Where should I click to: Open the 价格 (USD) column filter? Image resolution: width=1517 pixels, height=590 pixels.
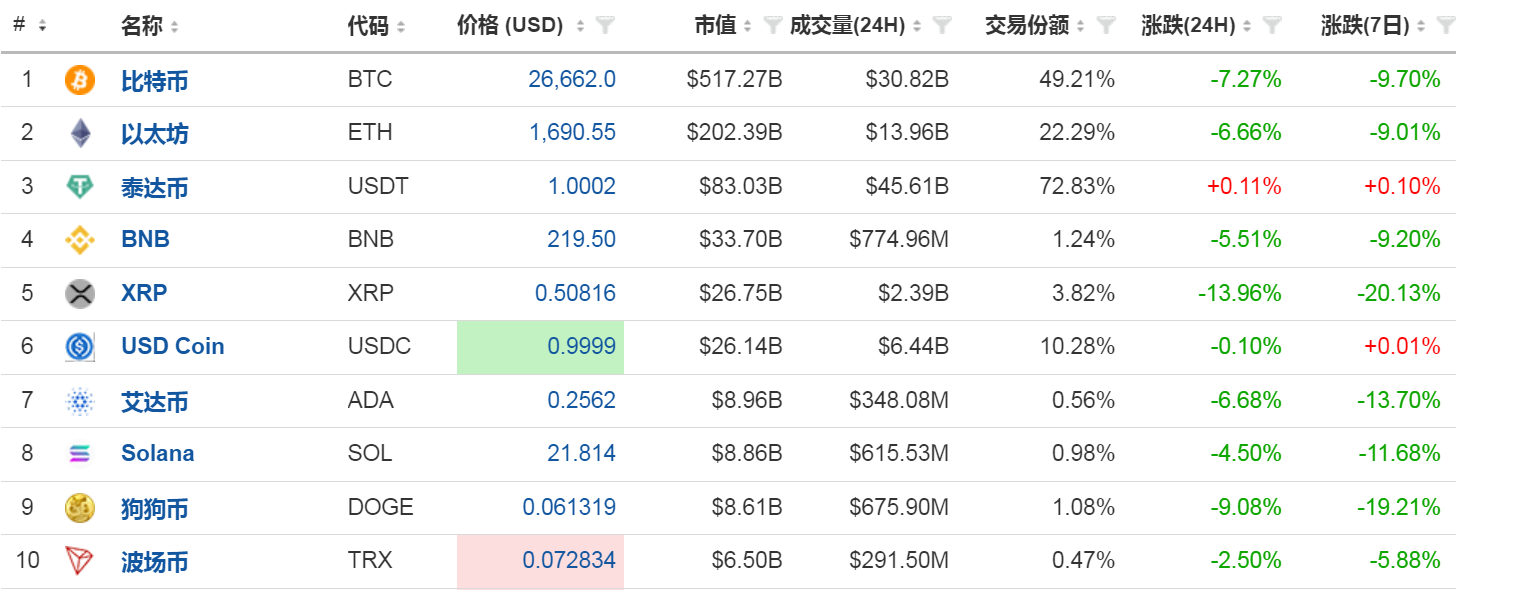point(604,26)
